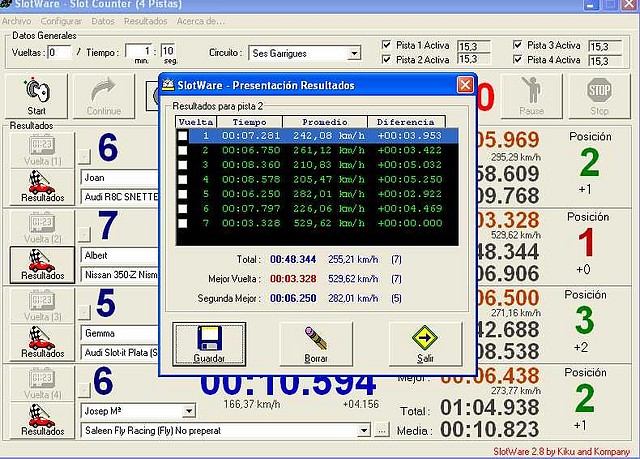
Task: Open the Configurar menu
Action: [x=61, y=21]
